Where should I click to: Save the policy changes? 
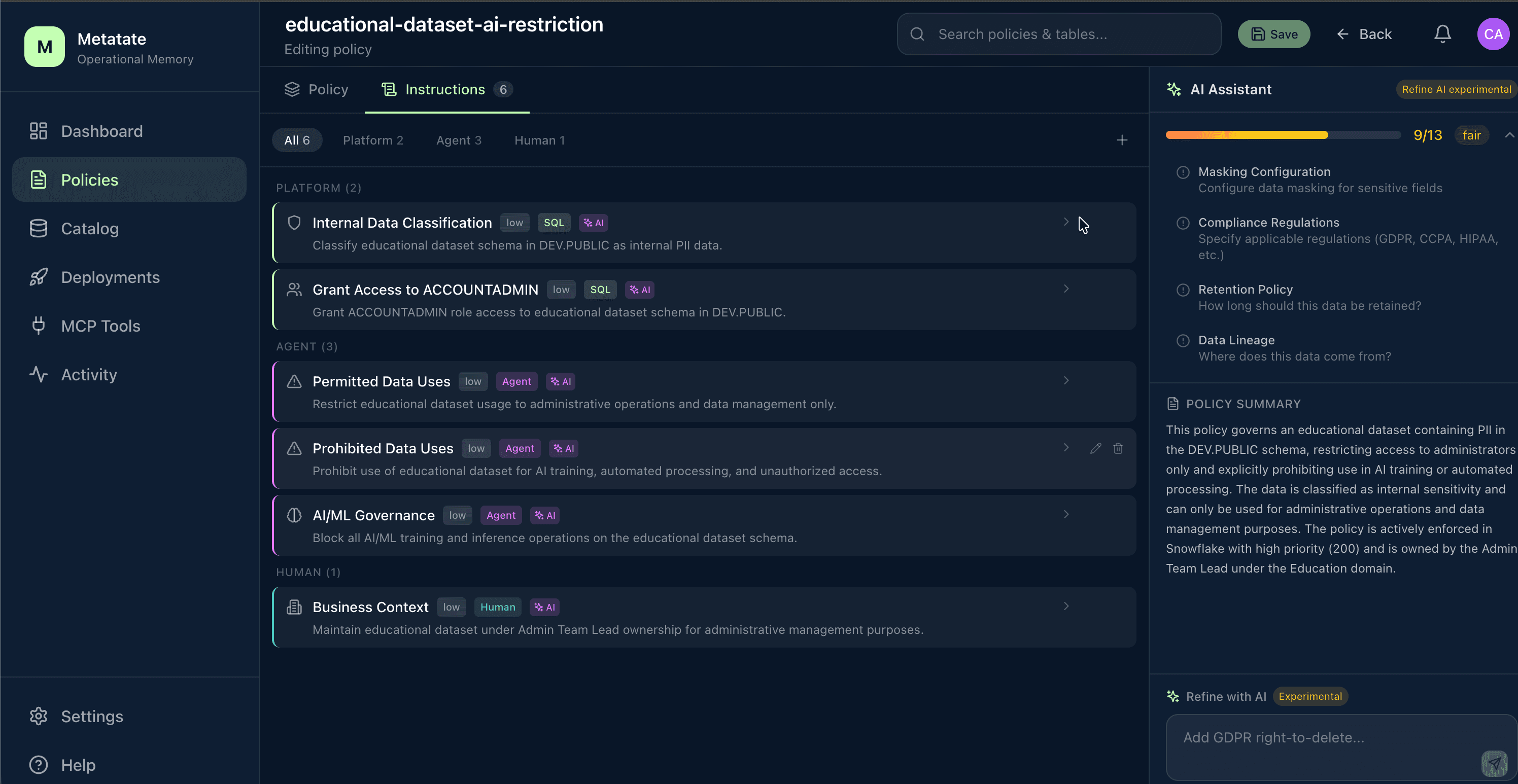[1273, 33]
